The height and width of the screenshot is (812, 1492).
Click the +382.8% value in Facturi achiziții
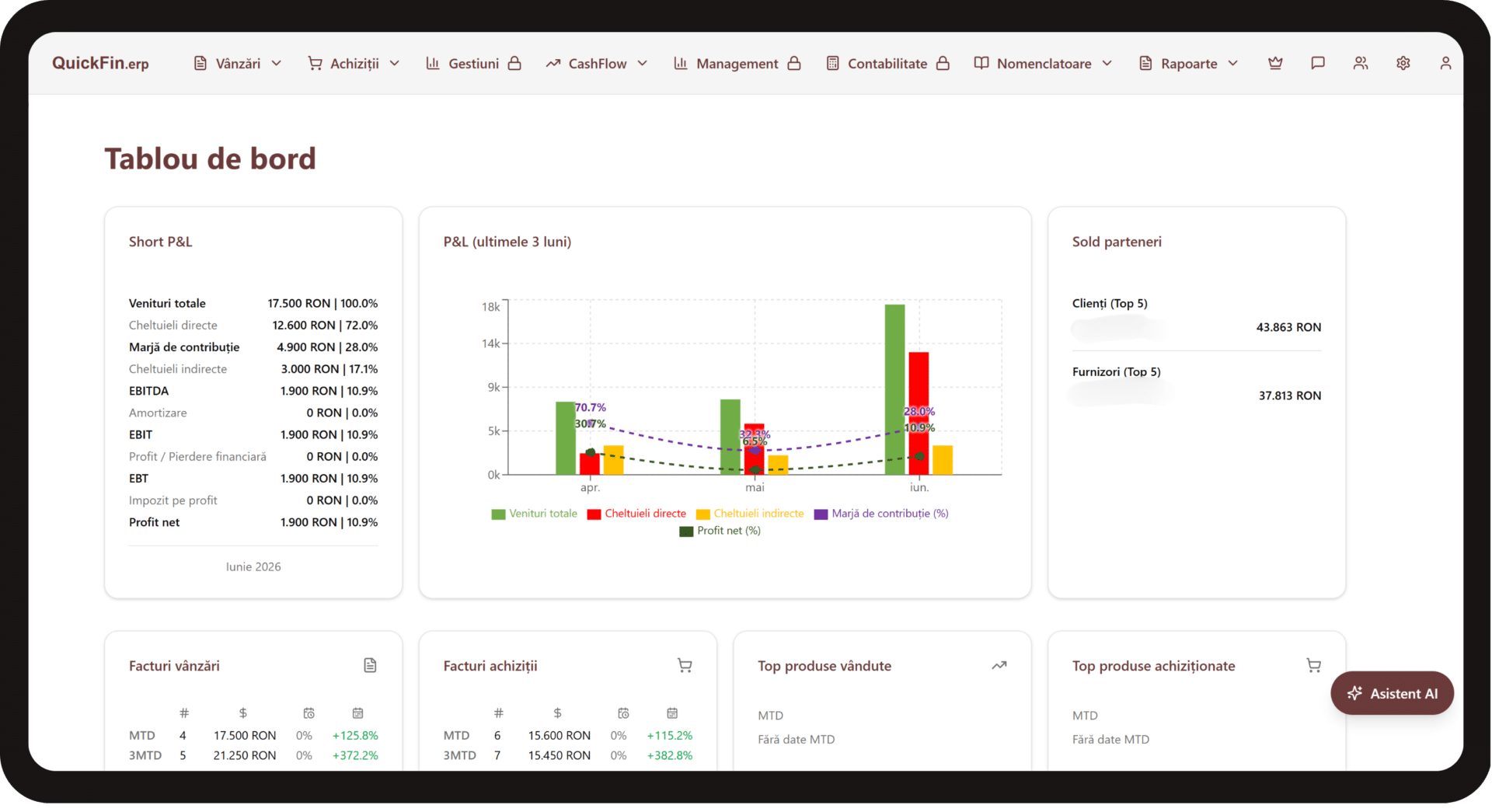point(670,755)
